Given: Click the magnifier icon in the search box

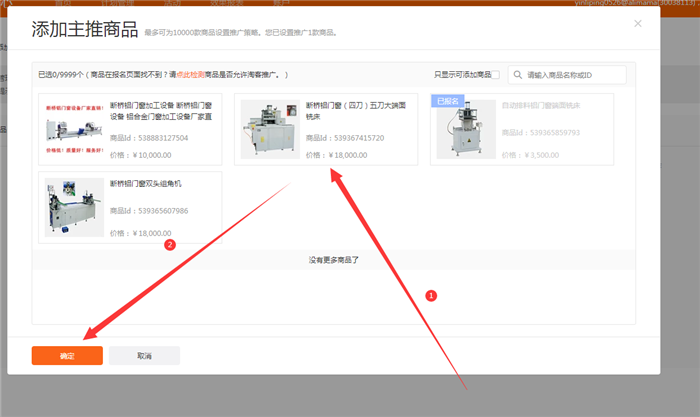Looking at the screenshot, I should 517,75.
